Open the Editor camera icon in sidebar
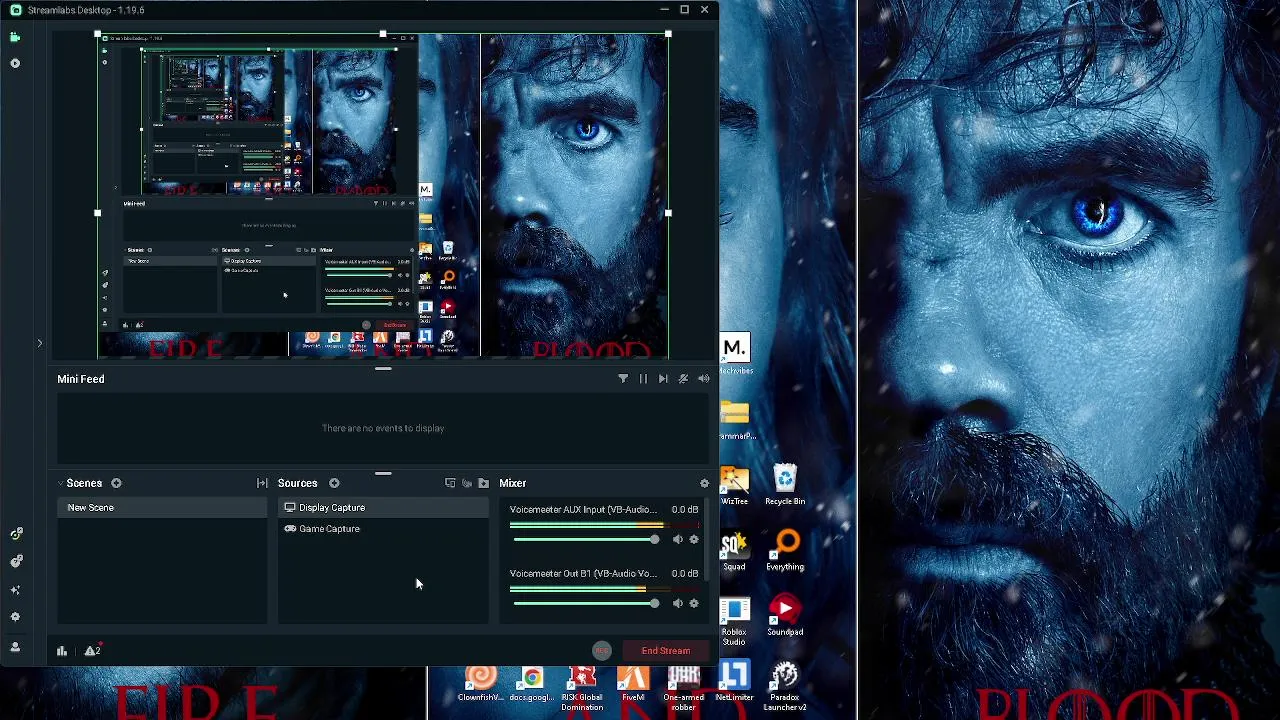The height and width of the screenshot is (720, 1280). pos(14,37)
